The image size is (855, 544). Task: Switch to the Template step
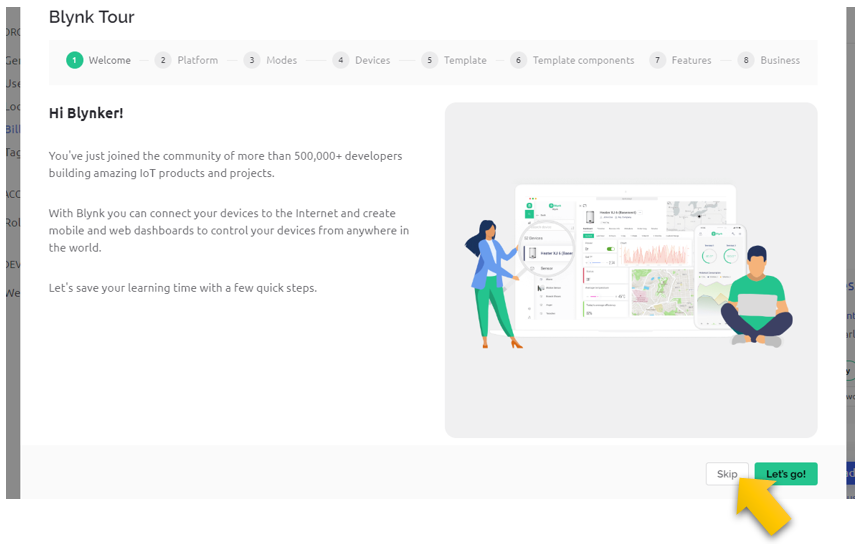[x=454, y=60]
